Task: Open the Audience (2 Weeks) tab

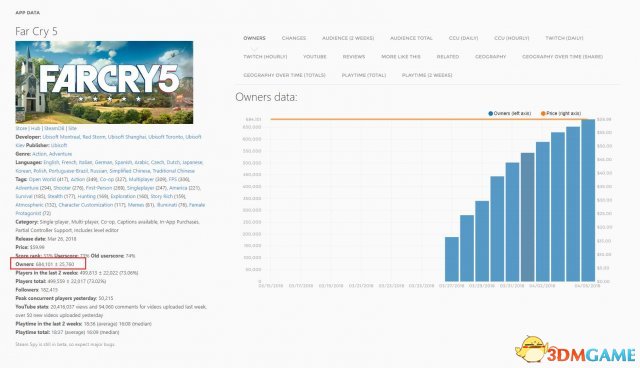Action: (x=348, y=38)
